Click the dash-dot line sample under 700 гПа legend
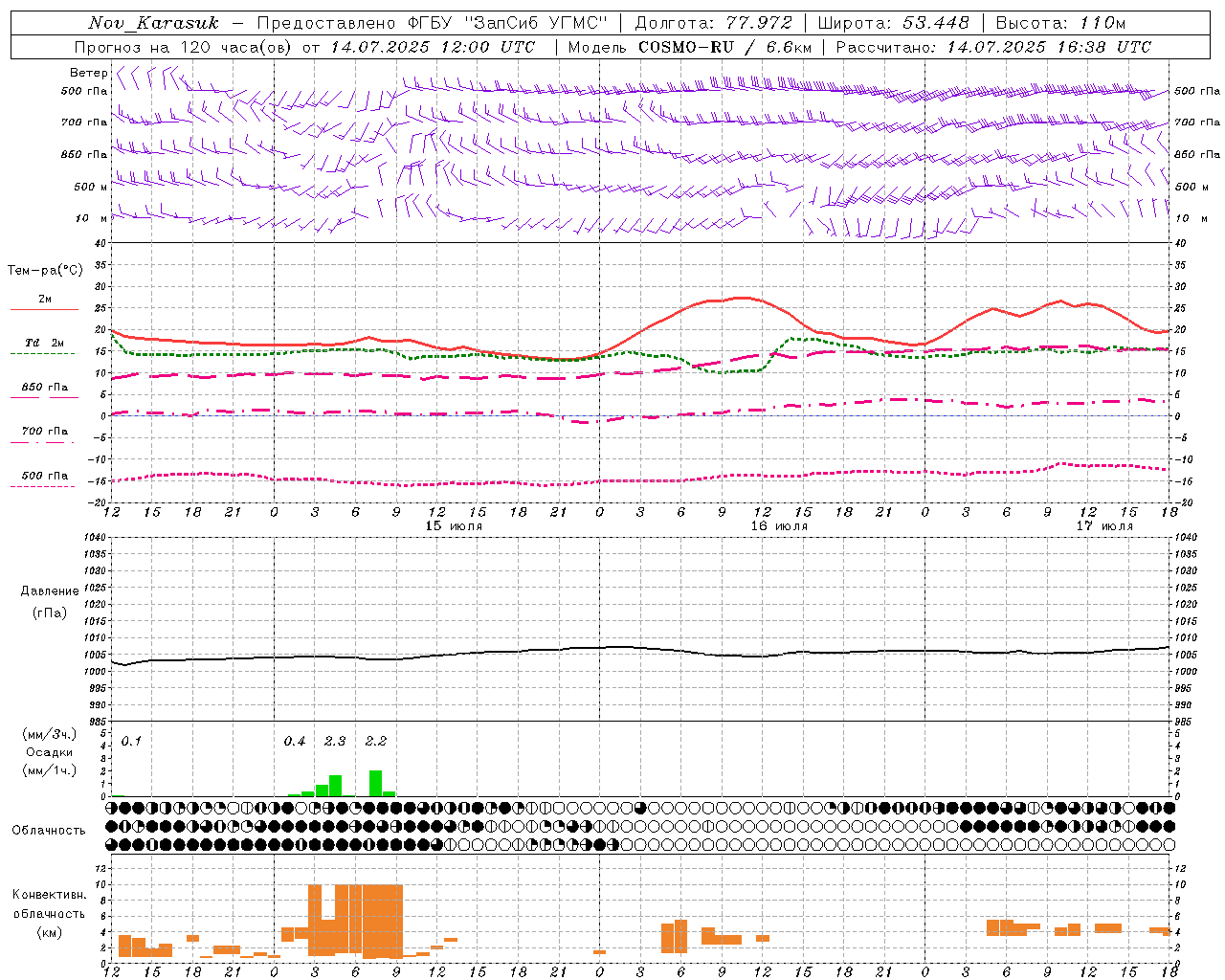 43,442
